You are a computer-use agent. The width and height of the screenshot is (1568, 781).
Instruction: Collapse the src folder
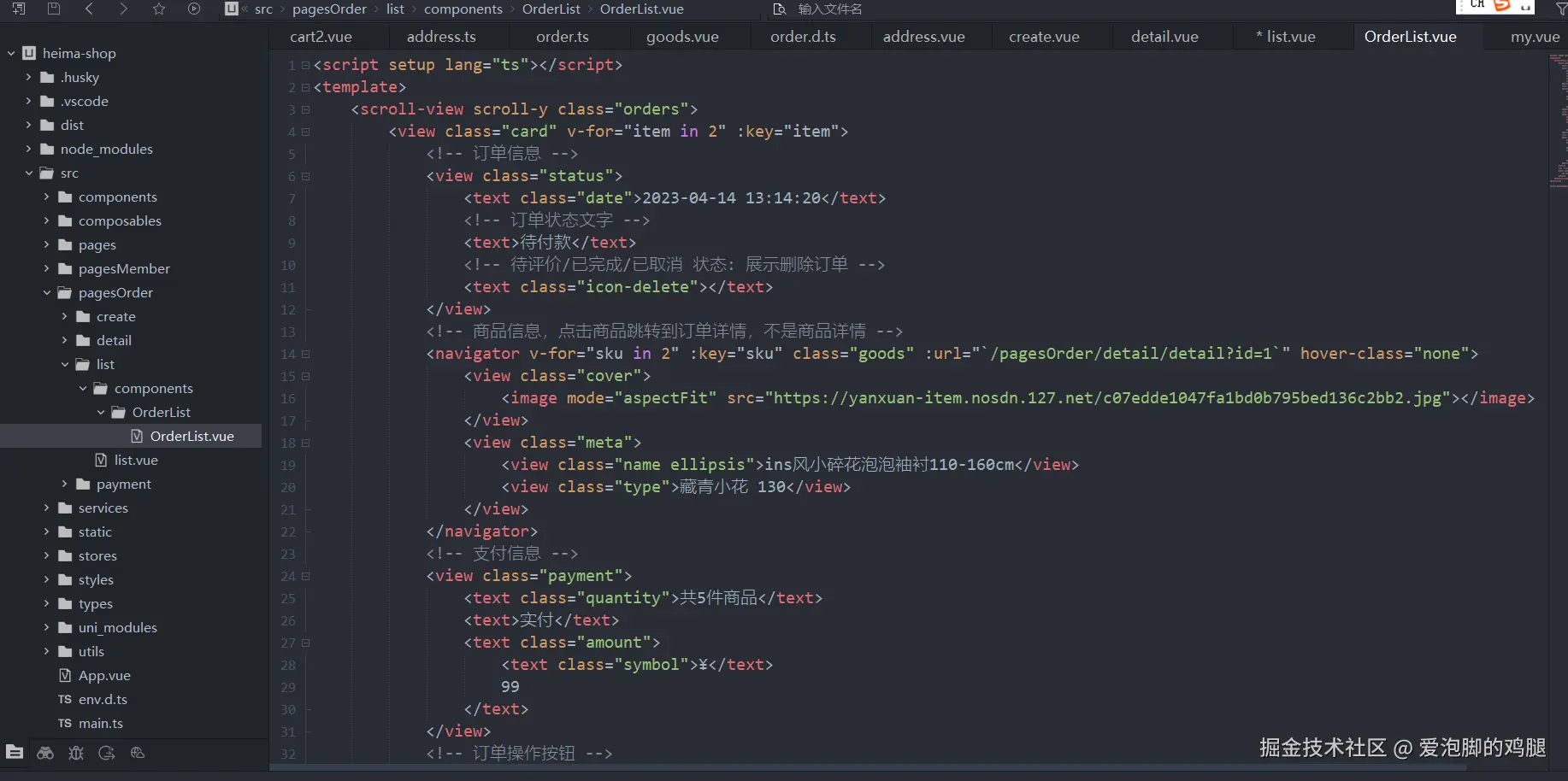click(x=29, y=173)
